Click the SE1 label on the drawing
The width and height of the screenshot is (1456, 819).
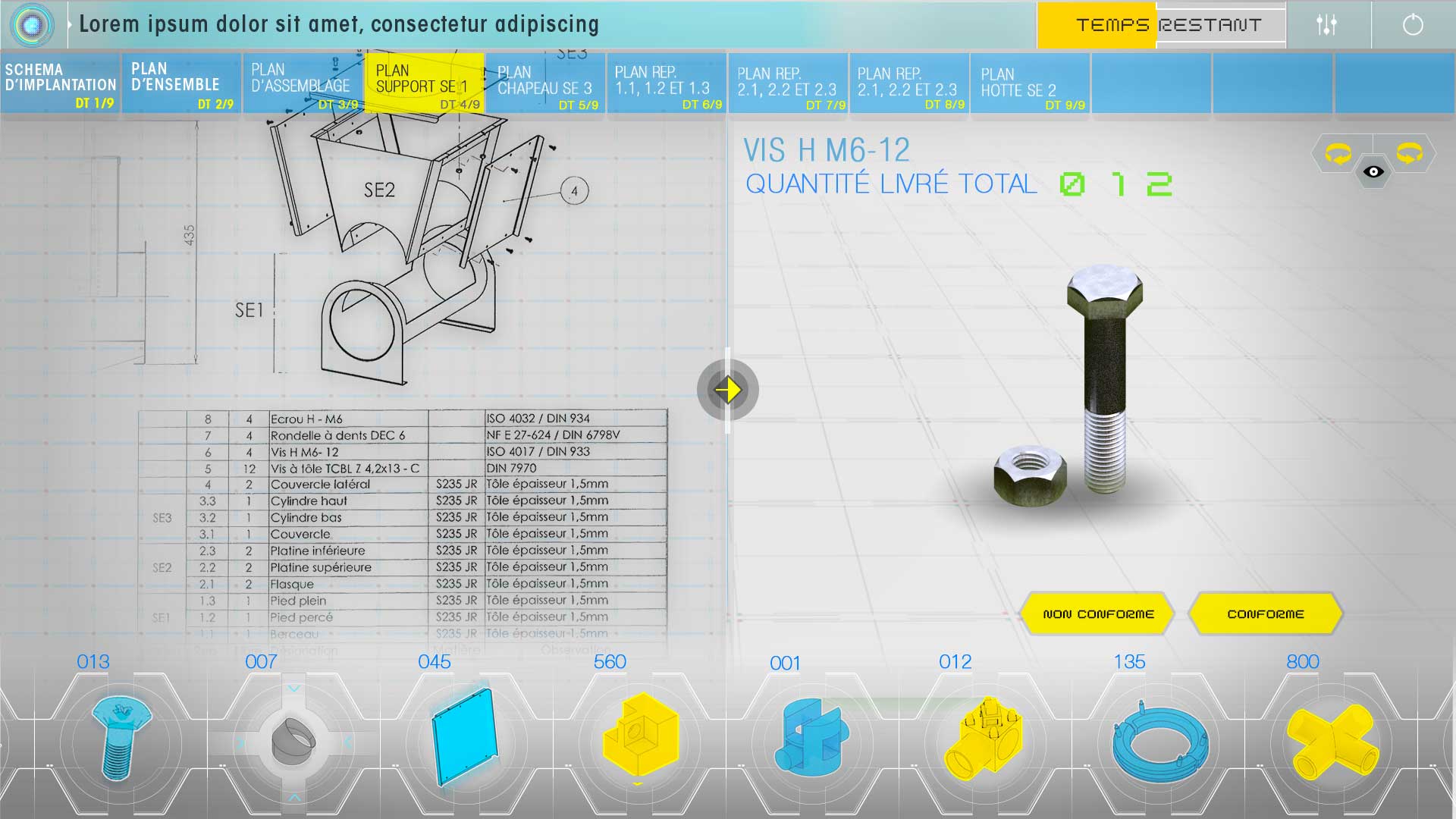tap(249, 310)
